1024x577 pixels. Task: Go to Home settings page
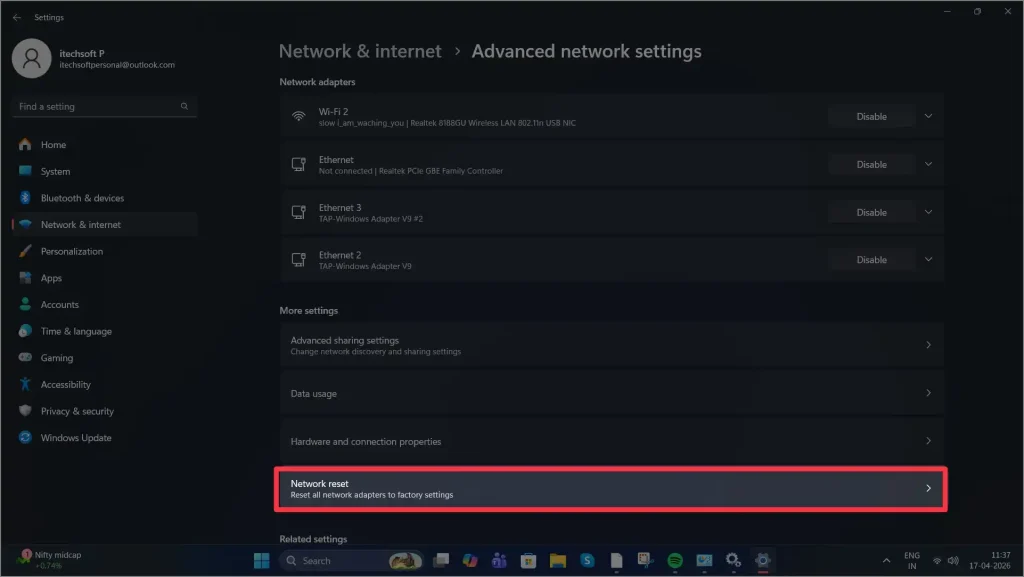104,144
